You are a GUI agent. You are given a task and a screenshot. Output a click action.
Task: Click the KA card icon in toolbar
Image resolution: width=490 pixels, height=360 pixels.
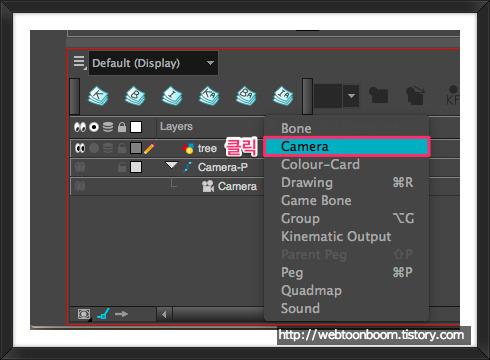[209, 96]
